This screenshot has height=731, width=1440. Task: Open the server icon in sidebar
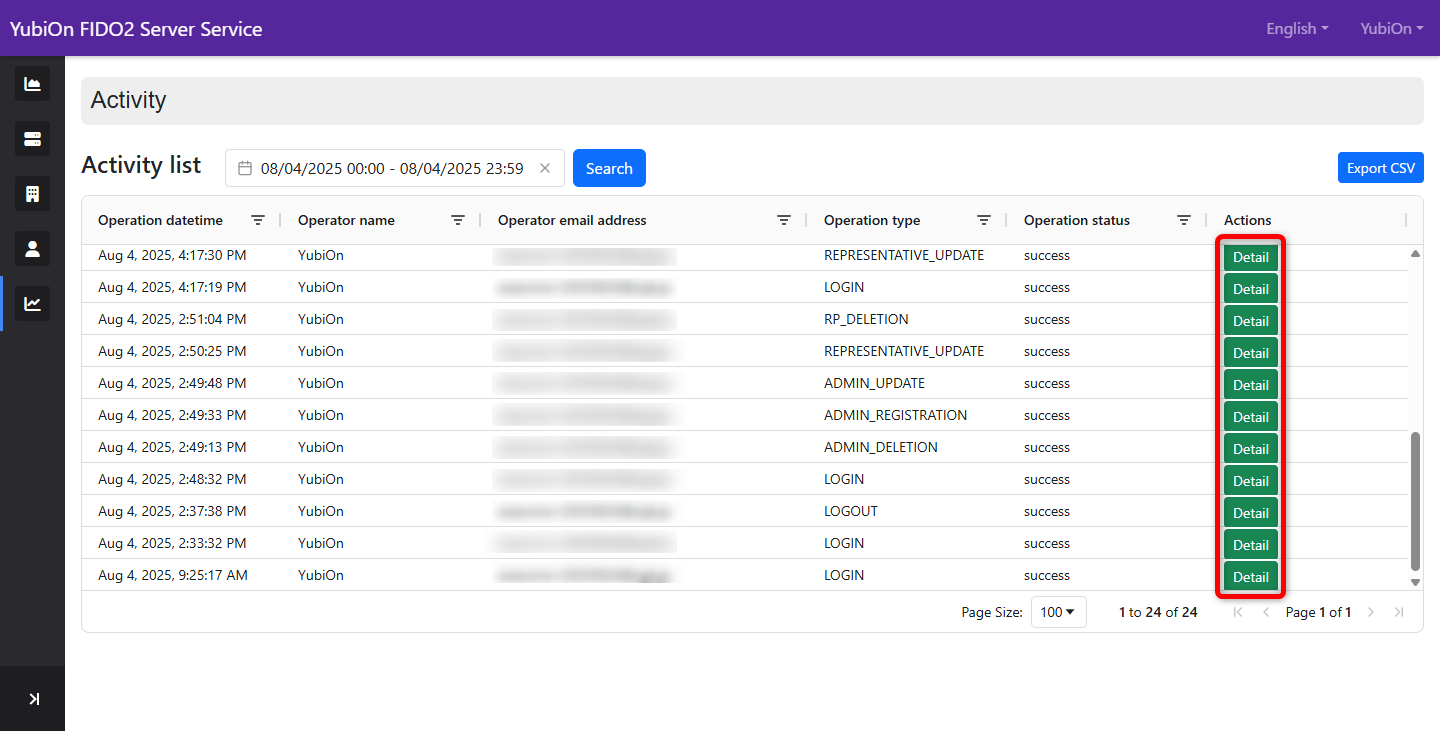pyautogui.click(x=32, y=138)
